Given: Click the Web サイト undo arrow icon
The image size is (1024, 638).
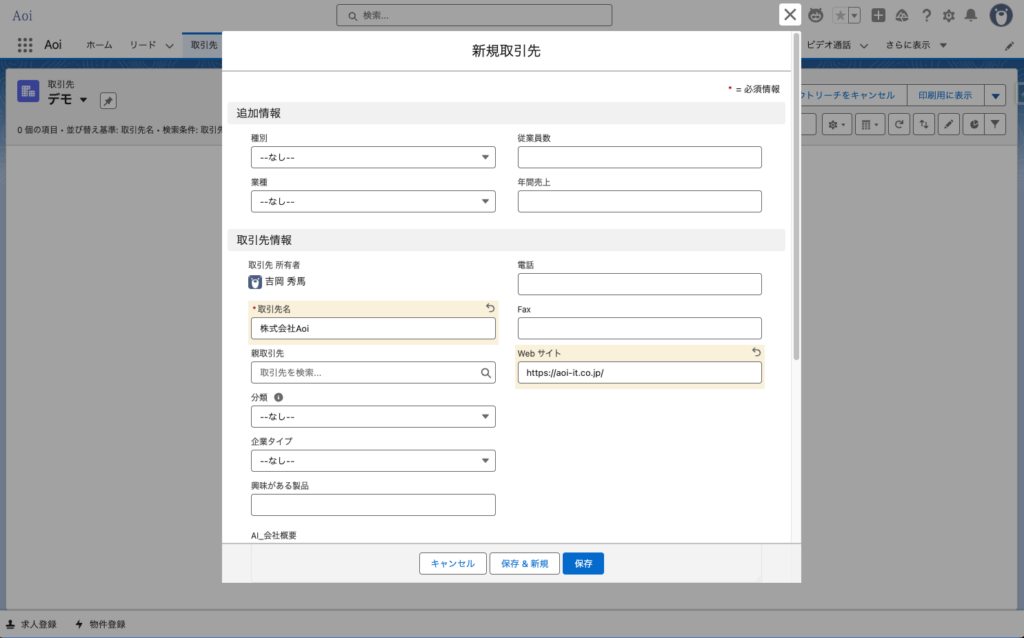Looking at the screenshot, I should (756, 352).
